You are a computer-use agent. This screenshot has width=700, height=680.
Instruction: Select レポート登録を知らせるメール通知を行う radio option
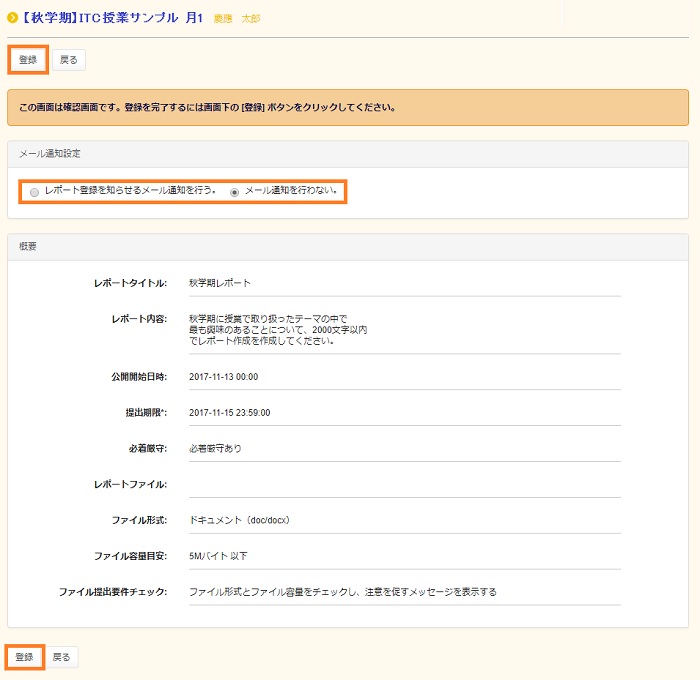(x=35, y=191)
